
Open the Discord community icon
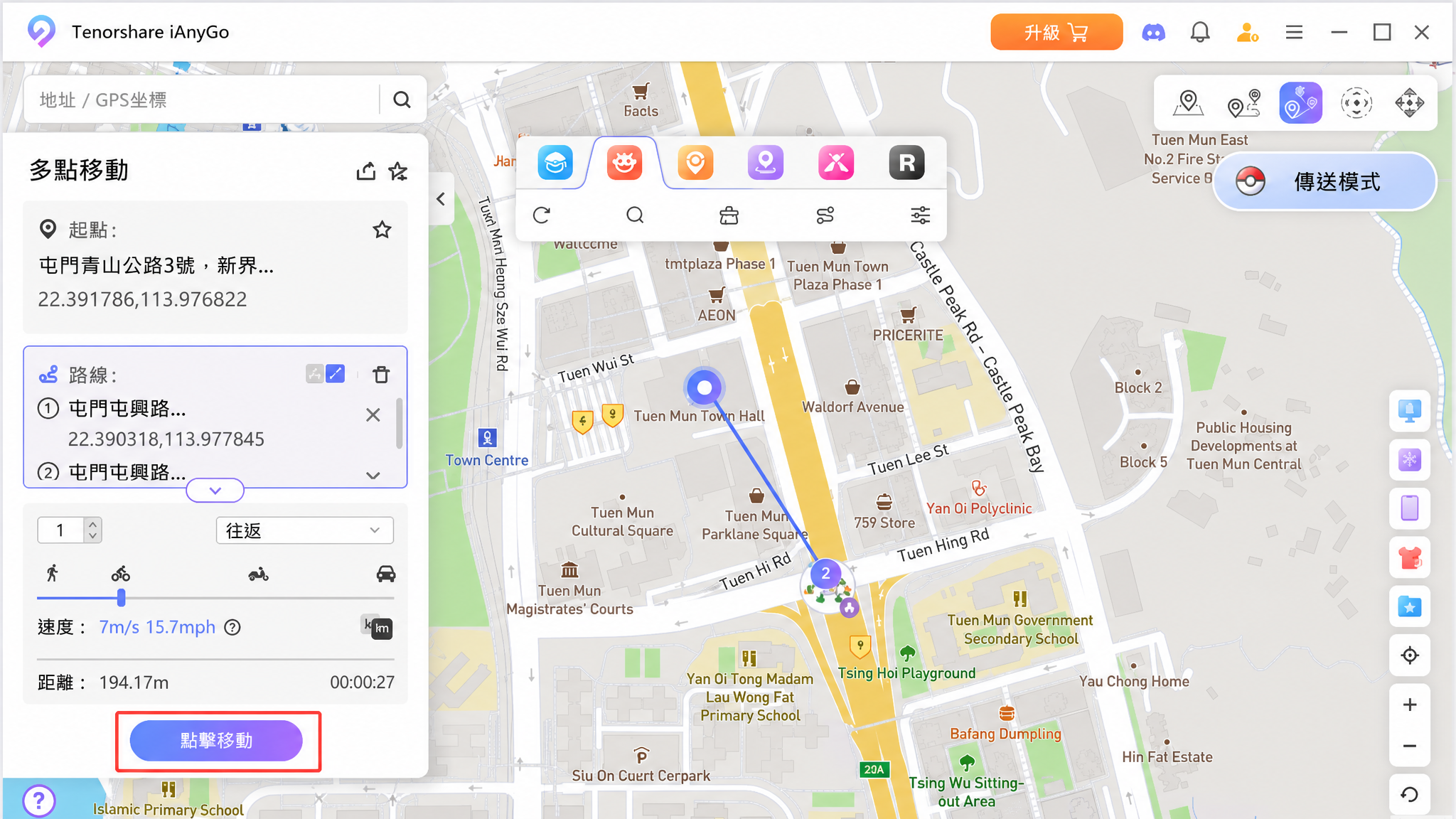click(x=1153, y=33)
